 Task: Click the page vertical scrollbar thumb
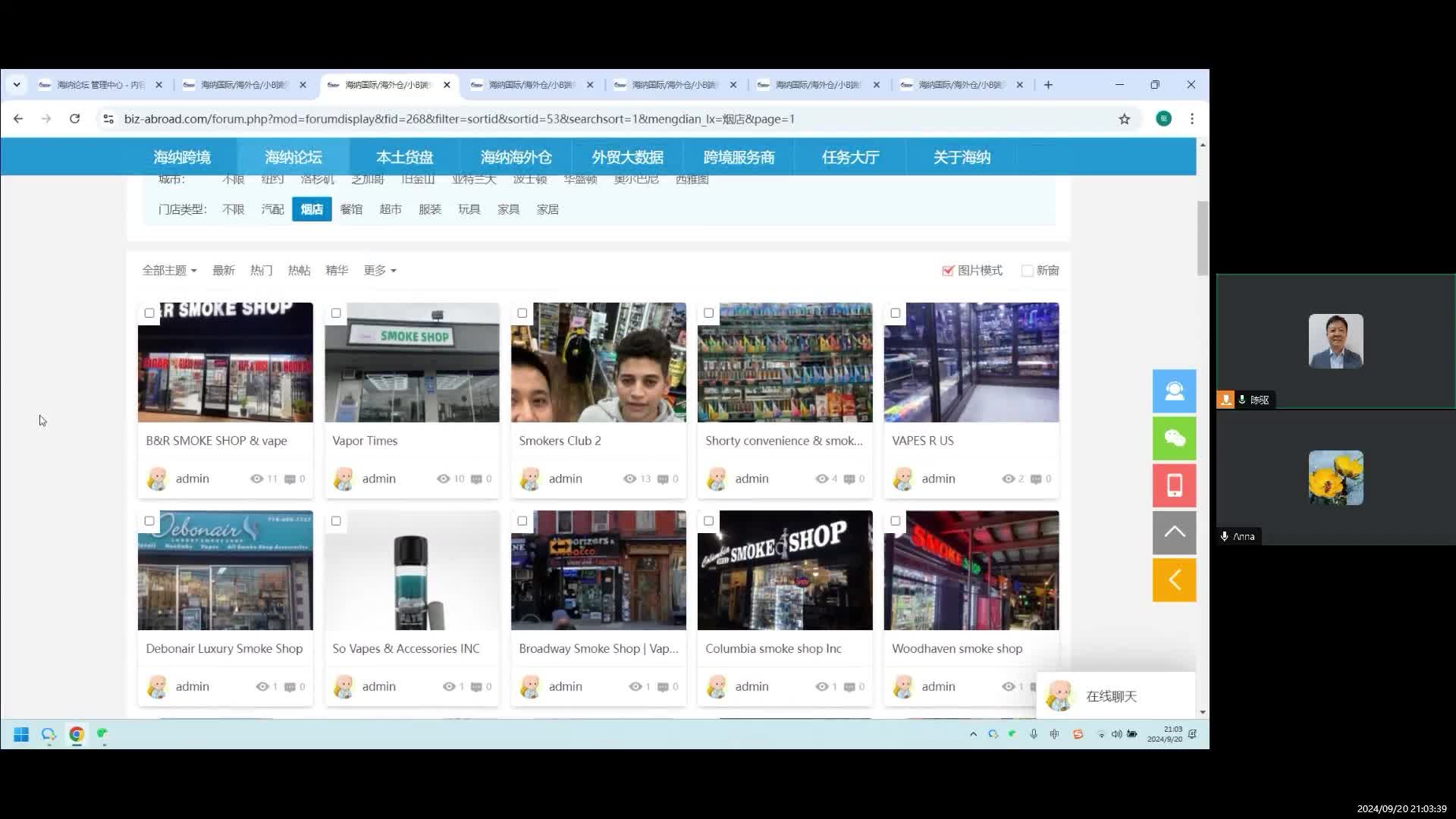tap(1203, 238)
